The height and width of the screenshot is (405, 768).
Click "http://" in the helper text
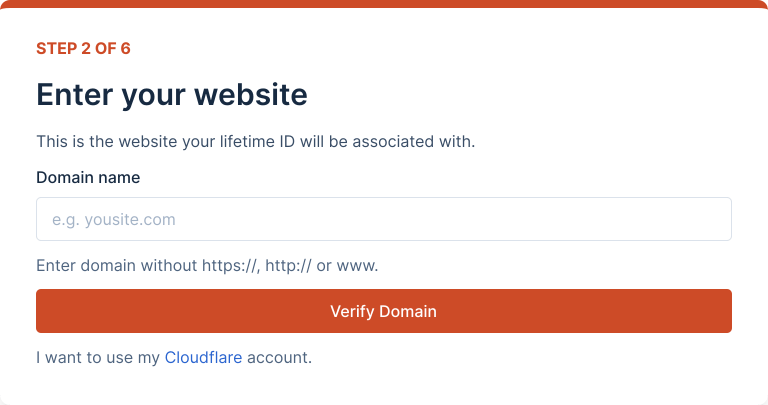coord(289,266)
